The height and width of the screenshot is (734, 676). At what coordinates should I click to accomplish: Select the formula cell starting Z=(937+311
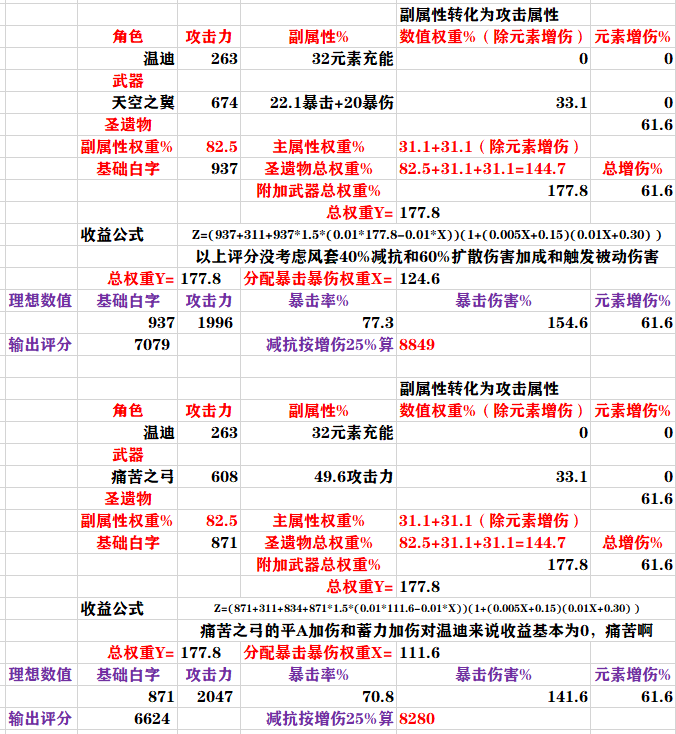426,235
